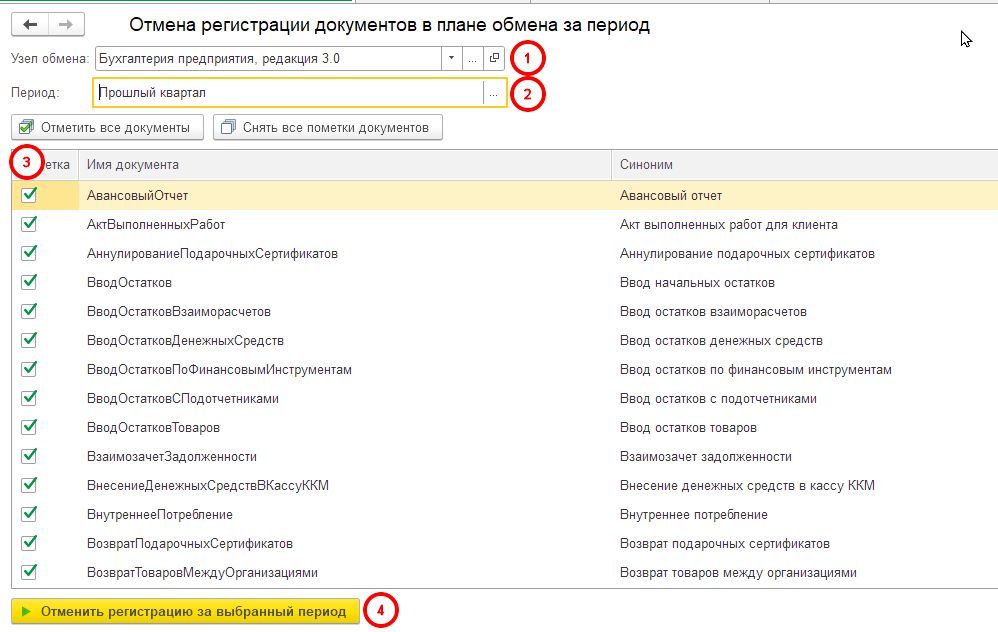Click synonym Ввод остатков взаиморасчетов

point(713,311)
